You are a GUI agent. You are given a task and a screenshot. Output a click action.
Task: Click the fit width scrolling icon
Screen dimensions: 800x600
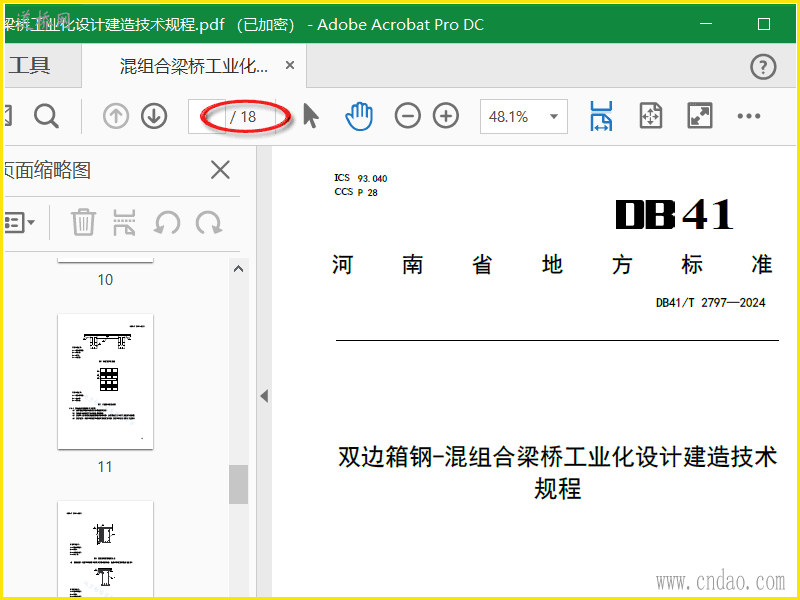tap(602, 116)
